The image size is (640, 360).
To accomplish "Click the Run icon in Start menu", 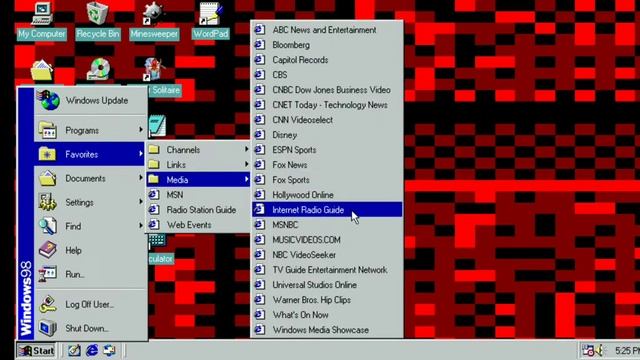I will point(47,274).
